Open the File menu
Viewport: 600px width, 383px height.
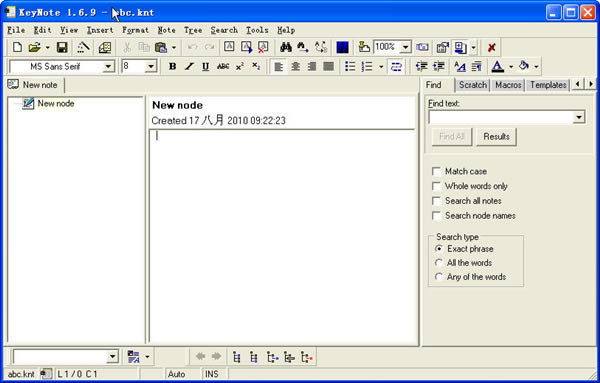point(16,30)
